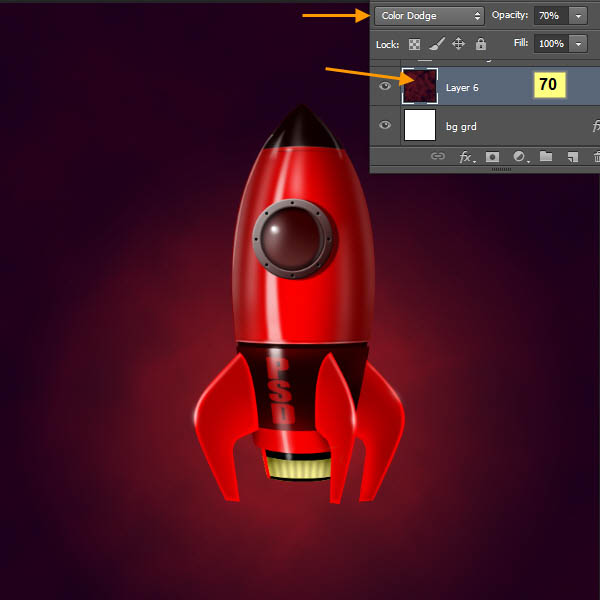The width and height of the screenshot is (600, 600).
Task: Expand the Opacity slider arrow
Action: click(577, 16)
